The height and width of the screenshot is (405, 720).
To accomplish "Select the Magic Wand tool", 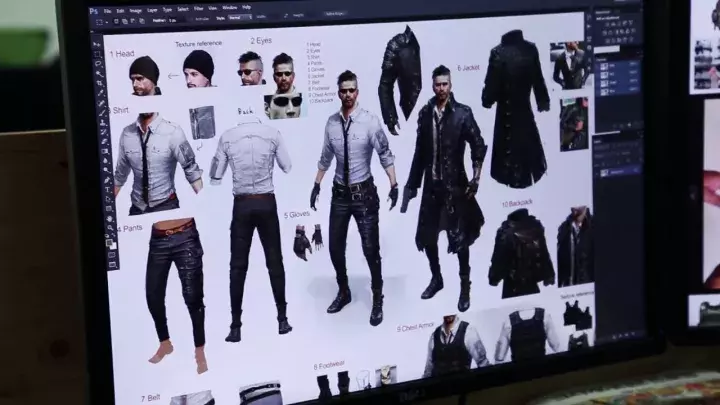I will tap(99, 73).
